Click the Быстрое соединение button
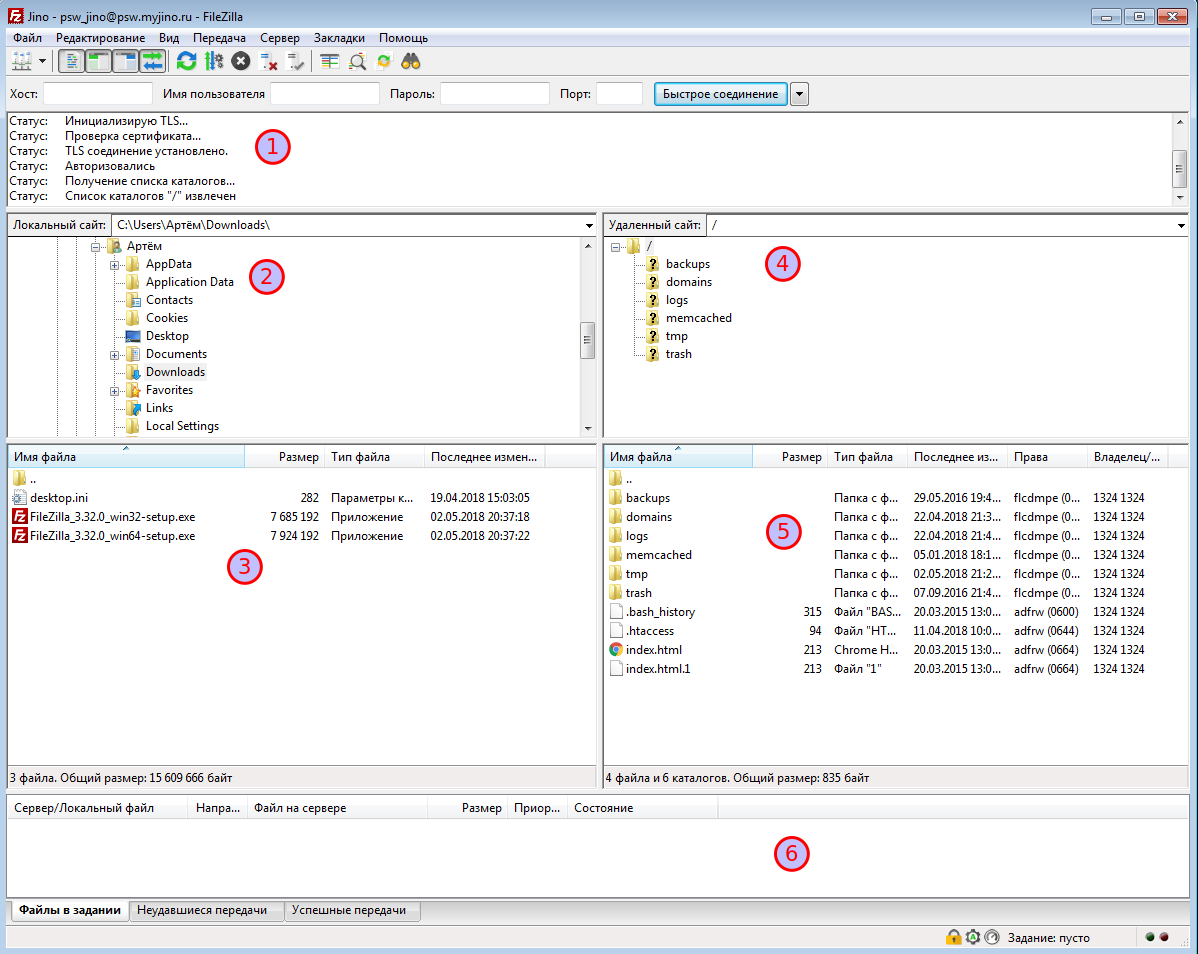The width and height of the screenshot is (1198, 954). click(x=720, y=94)
